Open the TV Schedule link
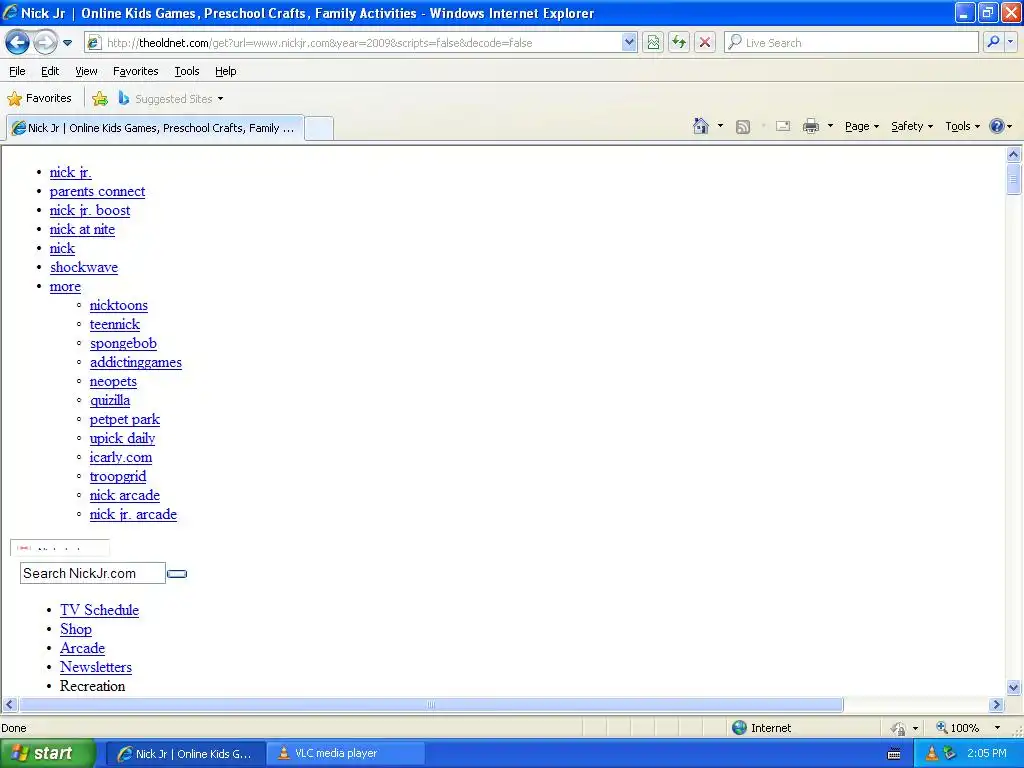The height and width of the screenshot is (768, 1024). [99, 610]
